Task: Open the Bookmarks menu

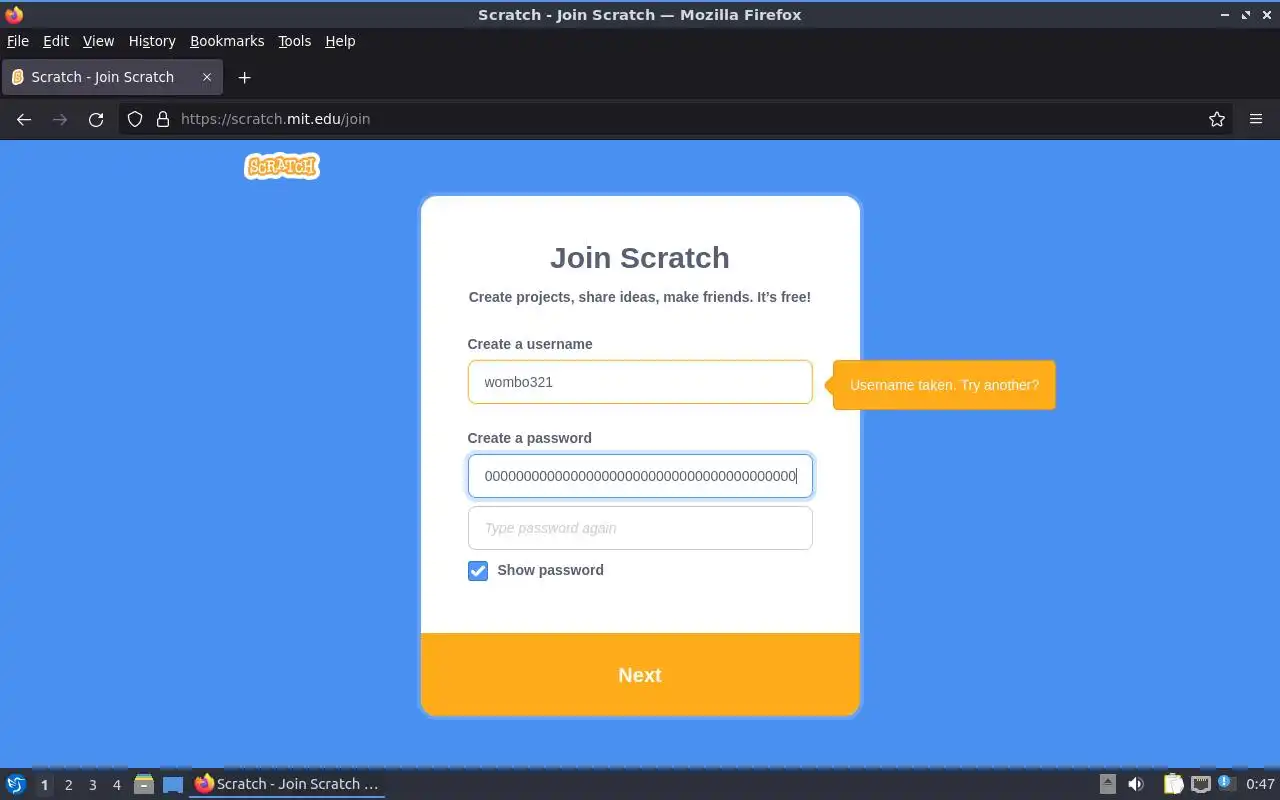Action: (227, 41)
